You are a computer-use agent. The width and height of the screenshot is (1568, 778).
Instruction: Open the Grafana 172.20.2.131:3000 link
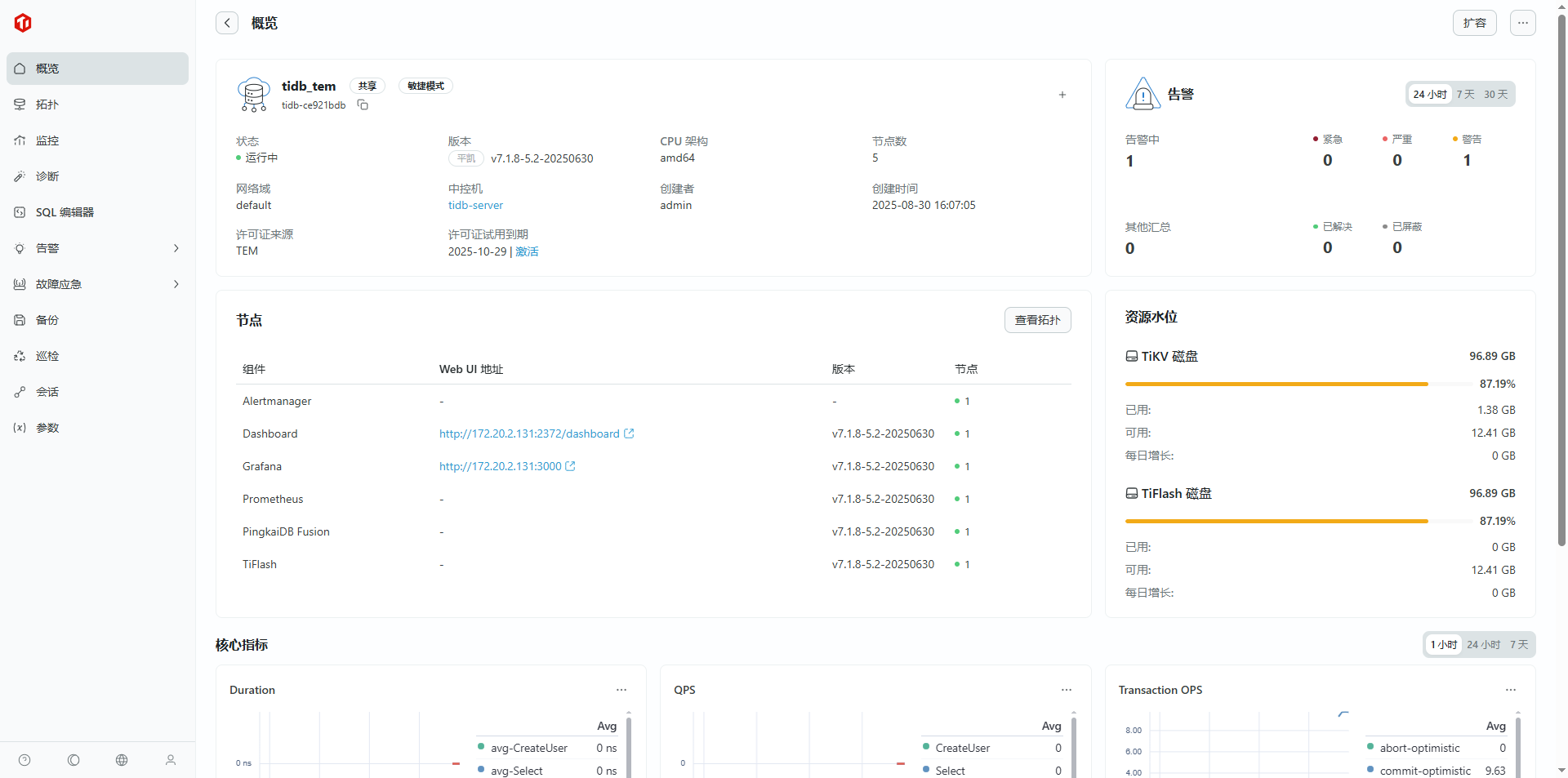pos(501,466)
